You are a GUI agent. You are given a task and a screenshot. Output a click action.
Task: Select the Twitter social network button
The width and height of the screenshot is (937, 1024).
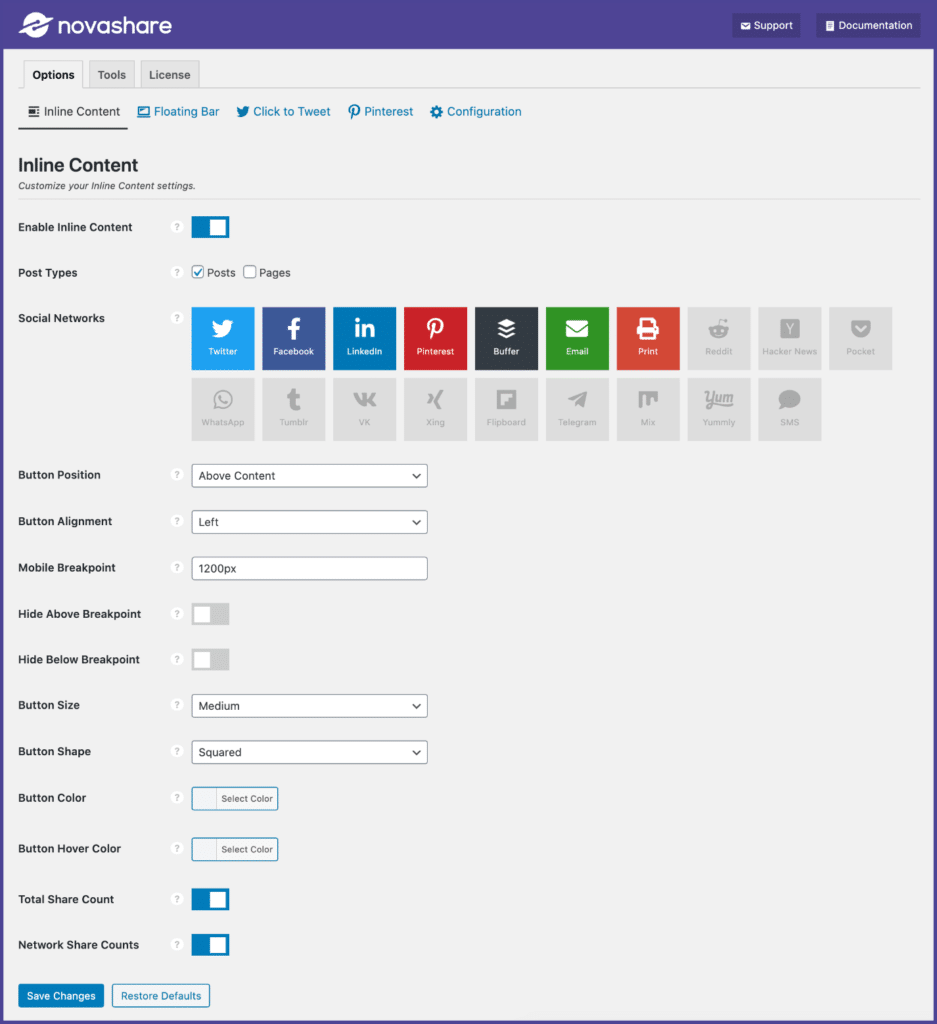pos(223,338)
